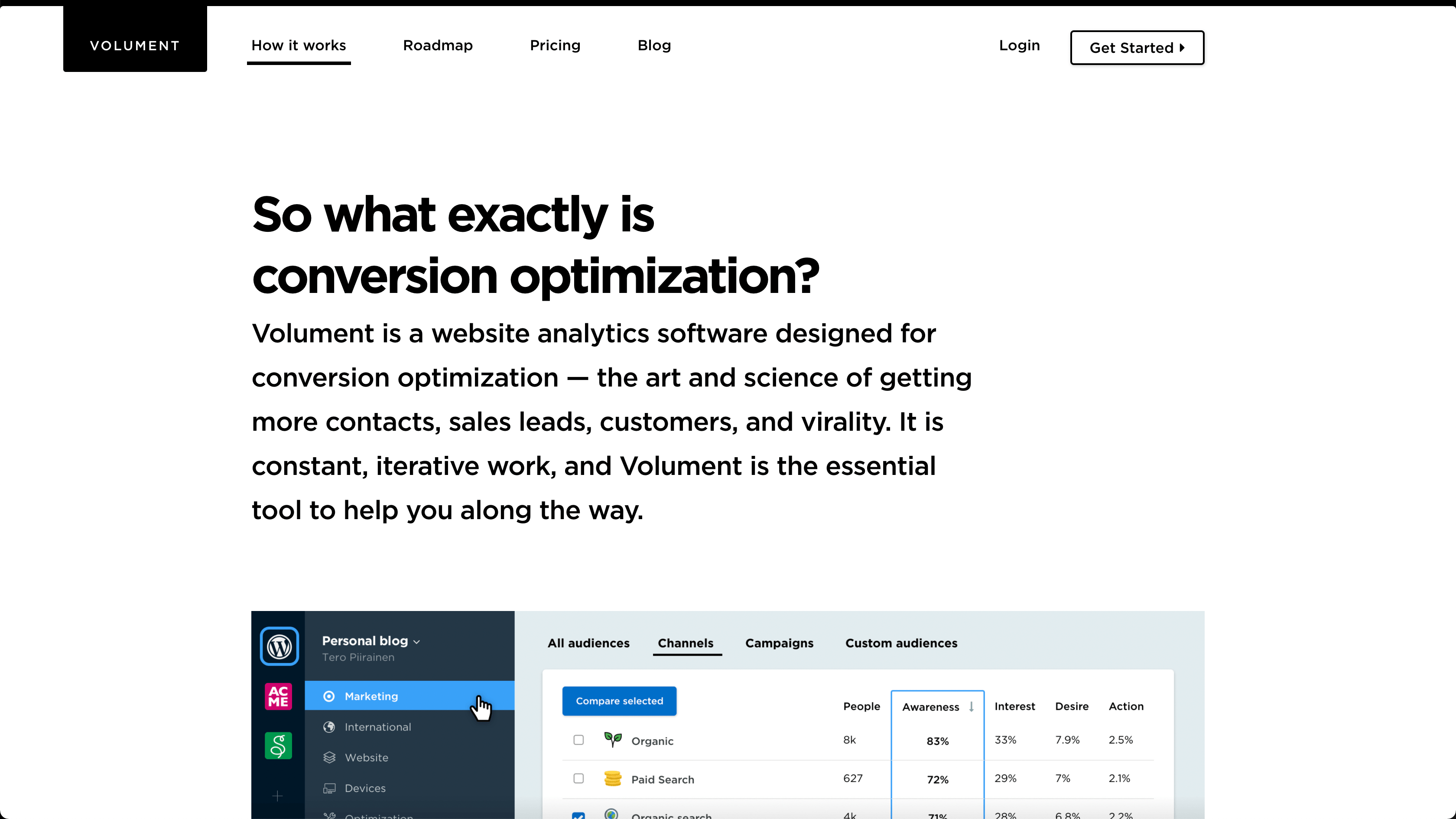Go to the Pricing page
Viewport: 1456px width, 819px height.
(555, 45)
